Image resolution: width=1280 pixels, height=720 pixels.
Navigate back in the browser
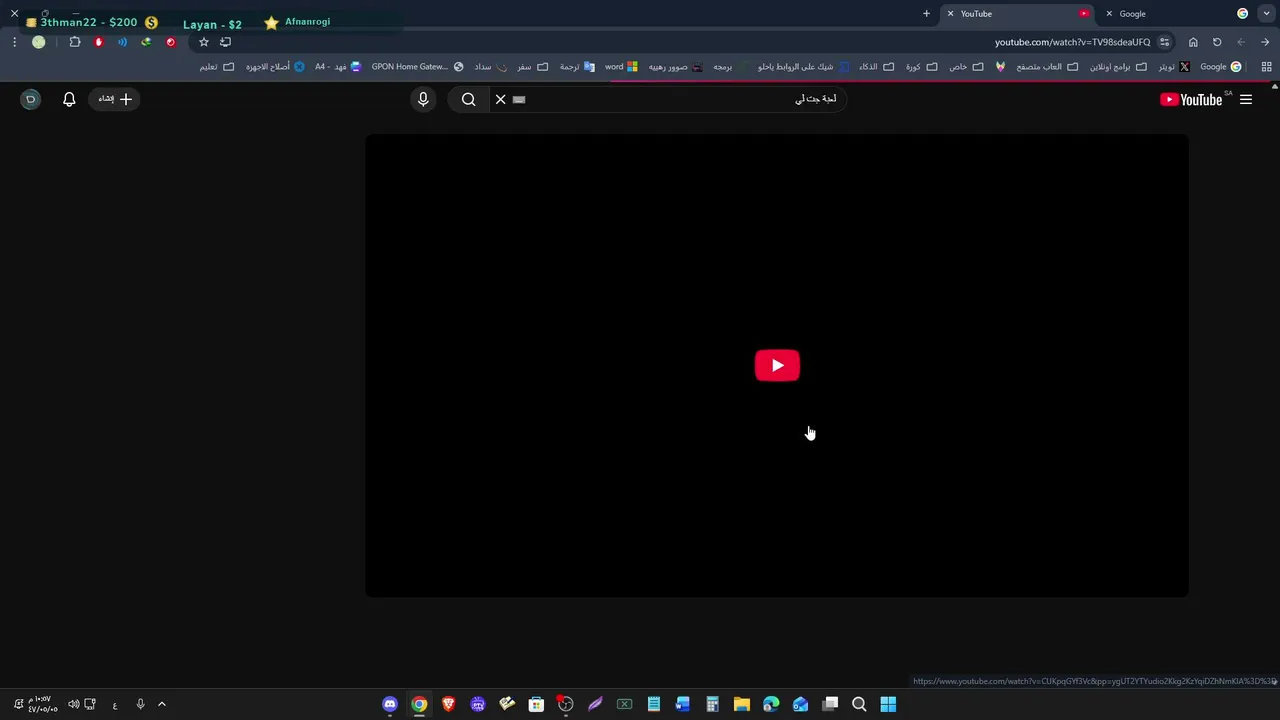pos(1241,42)
